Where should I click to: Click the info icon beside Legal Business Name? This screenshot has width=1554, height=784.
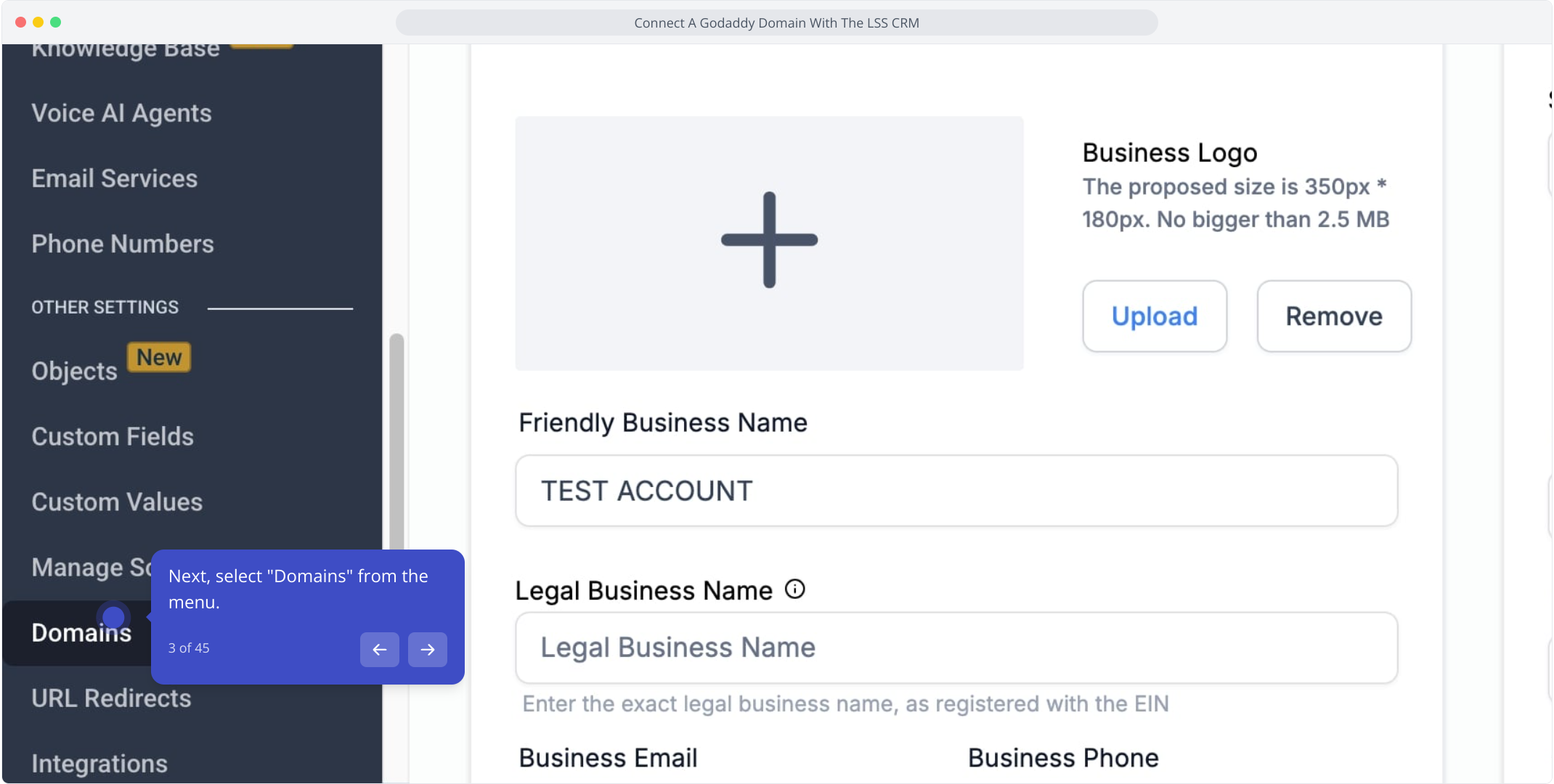point(795,589)
